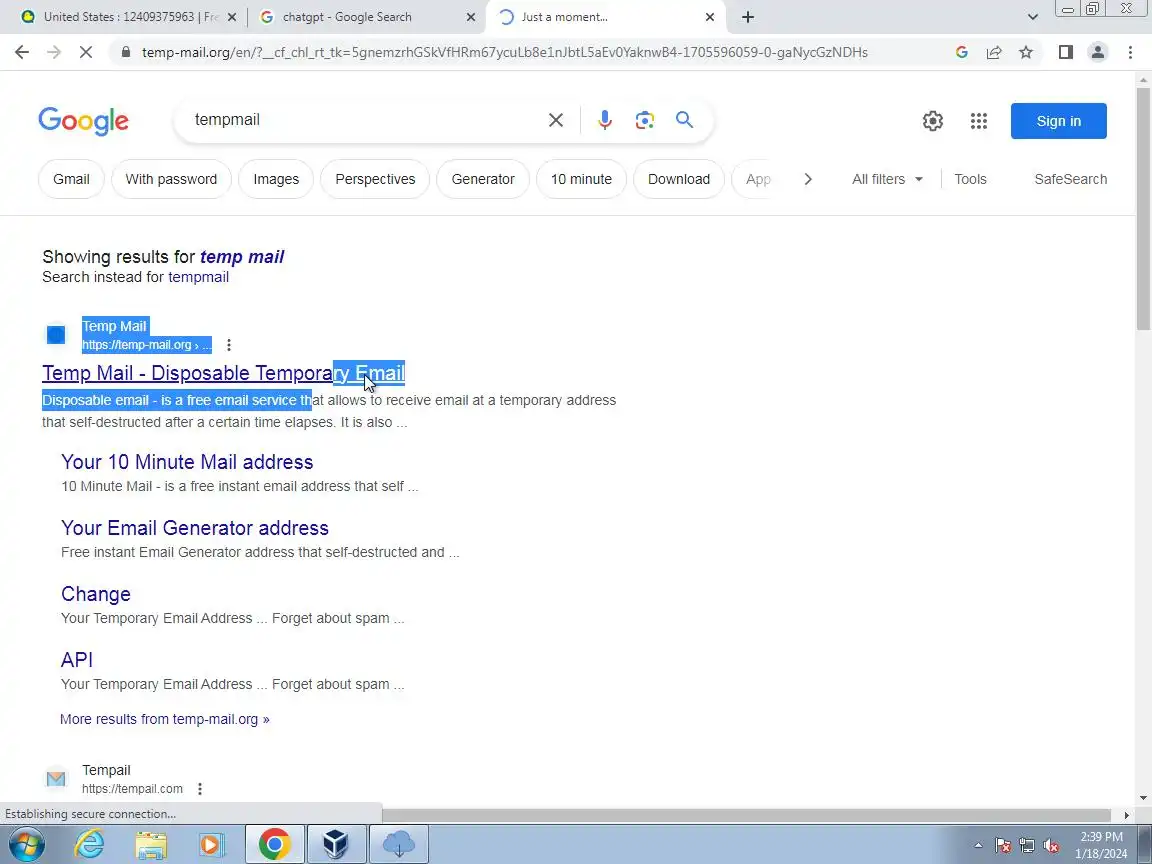
Task: Show hidden system tray icons
Action: [978, 846]
